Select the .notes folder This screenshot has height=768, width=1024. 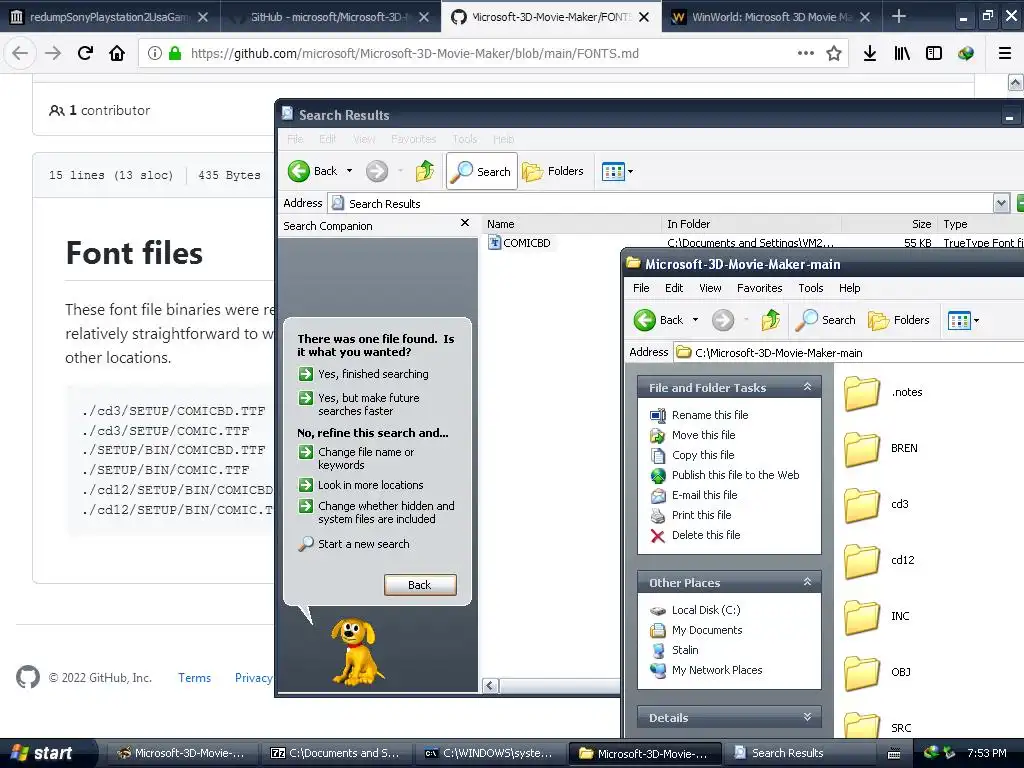pyautogui.click(x=883, y=392)
